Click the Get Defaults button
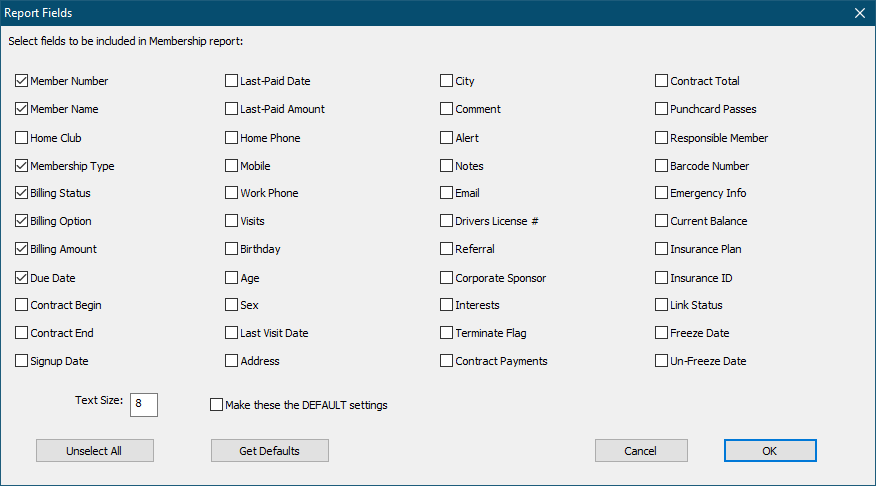 pos(269,451)
